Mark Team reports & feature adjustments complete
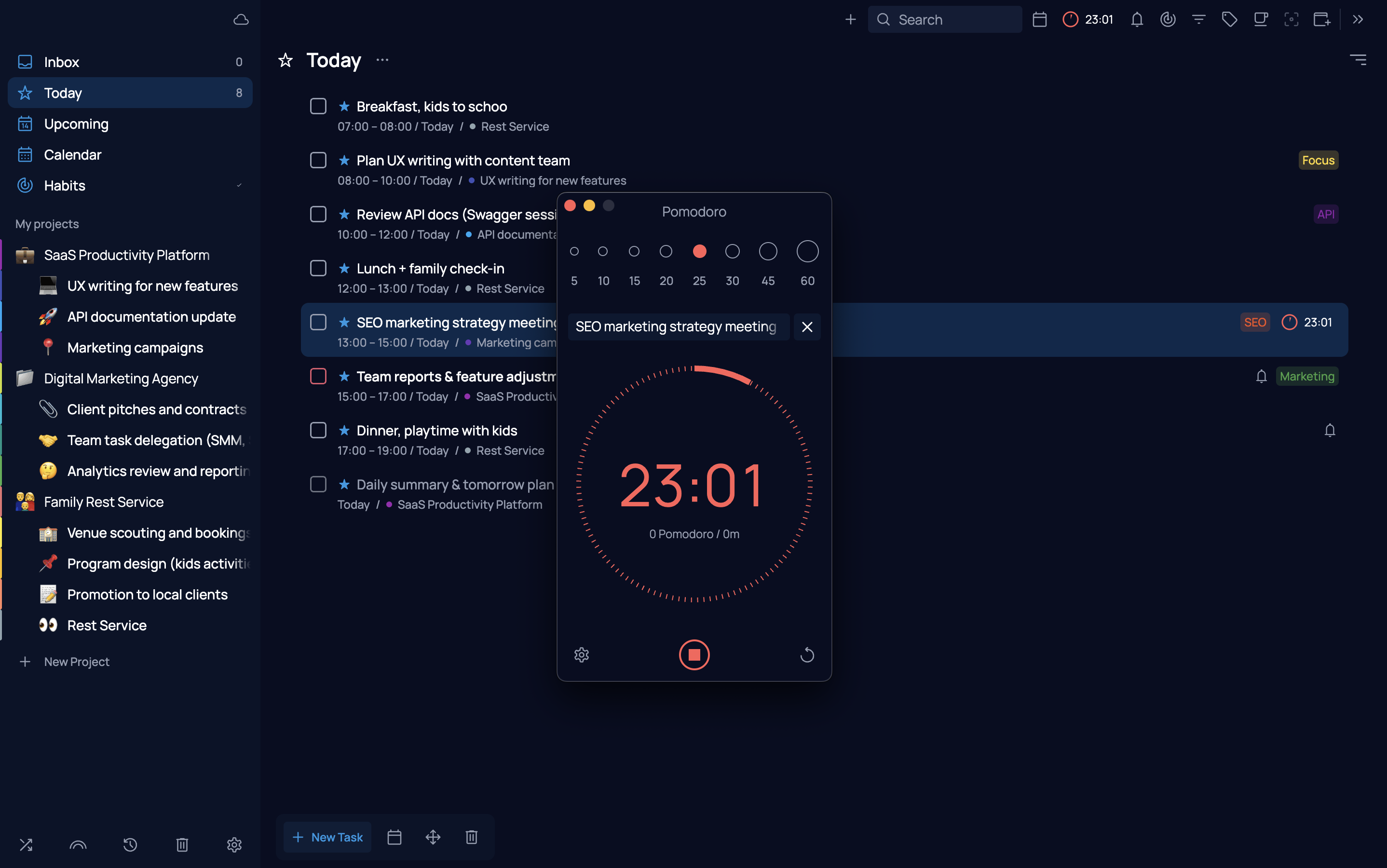Image resolution: width=1387 pixels, height=868 pixels. (x=318, y=376)
